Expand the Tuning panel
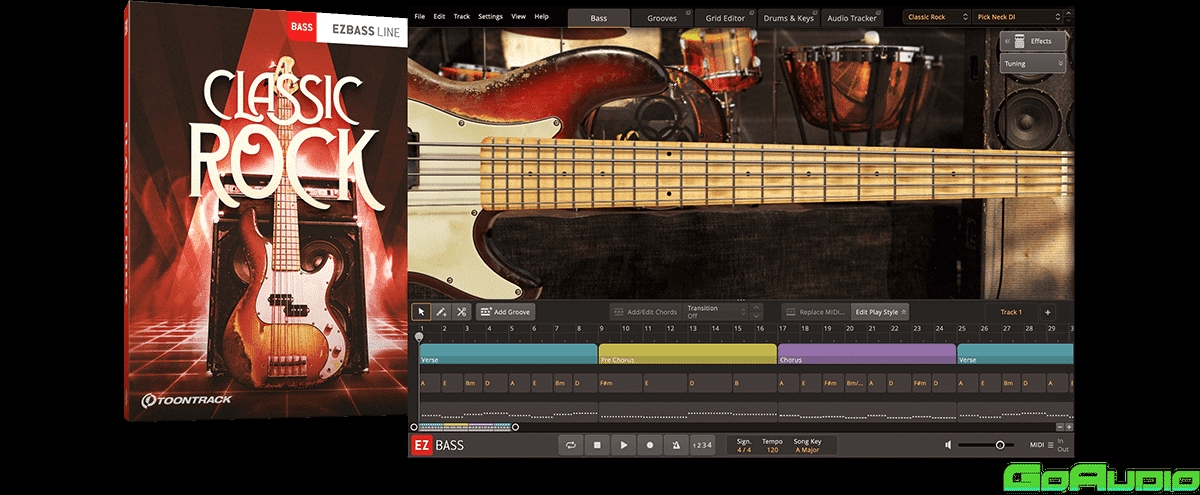The height and width of the screenshot is (495, 1200). point(1032,63)
